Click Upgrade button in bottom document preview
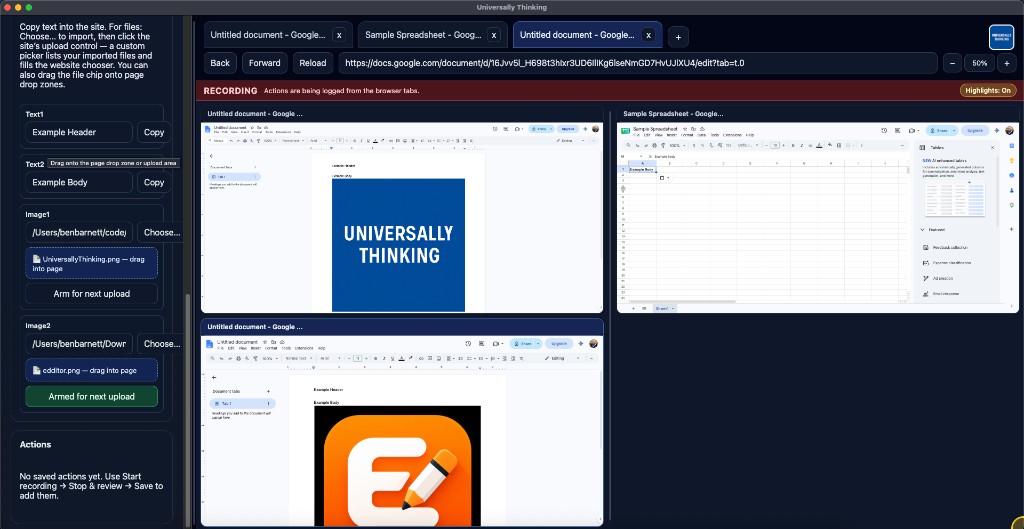The width and height of the screenshot is (1024, 529). [x=559, y=344]
